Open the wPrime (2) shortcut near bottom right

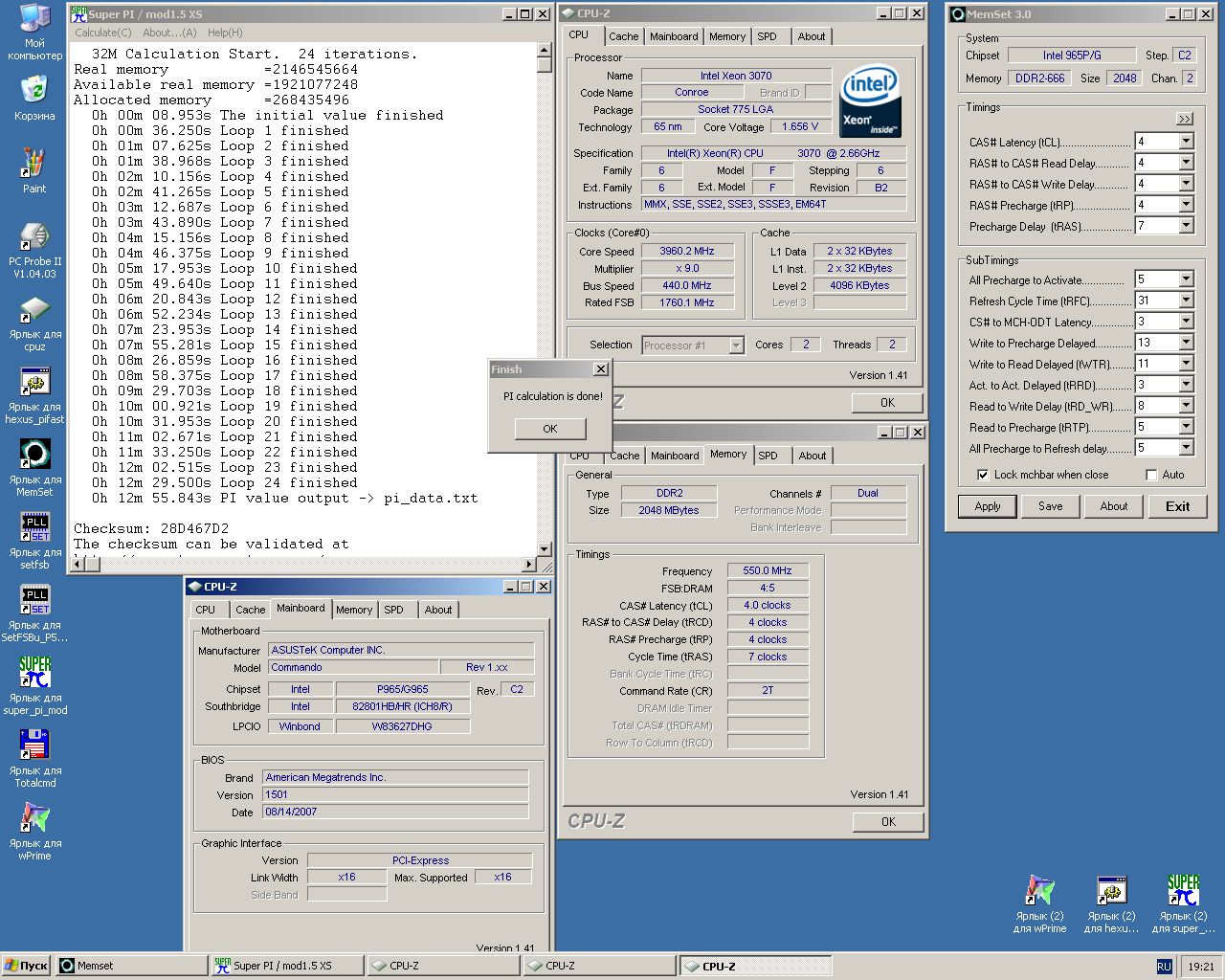[x=1039, y=904]
